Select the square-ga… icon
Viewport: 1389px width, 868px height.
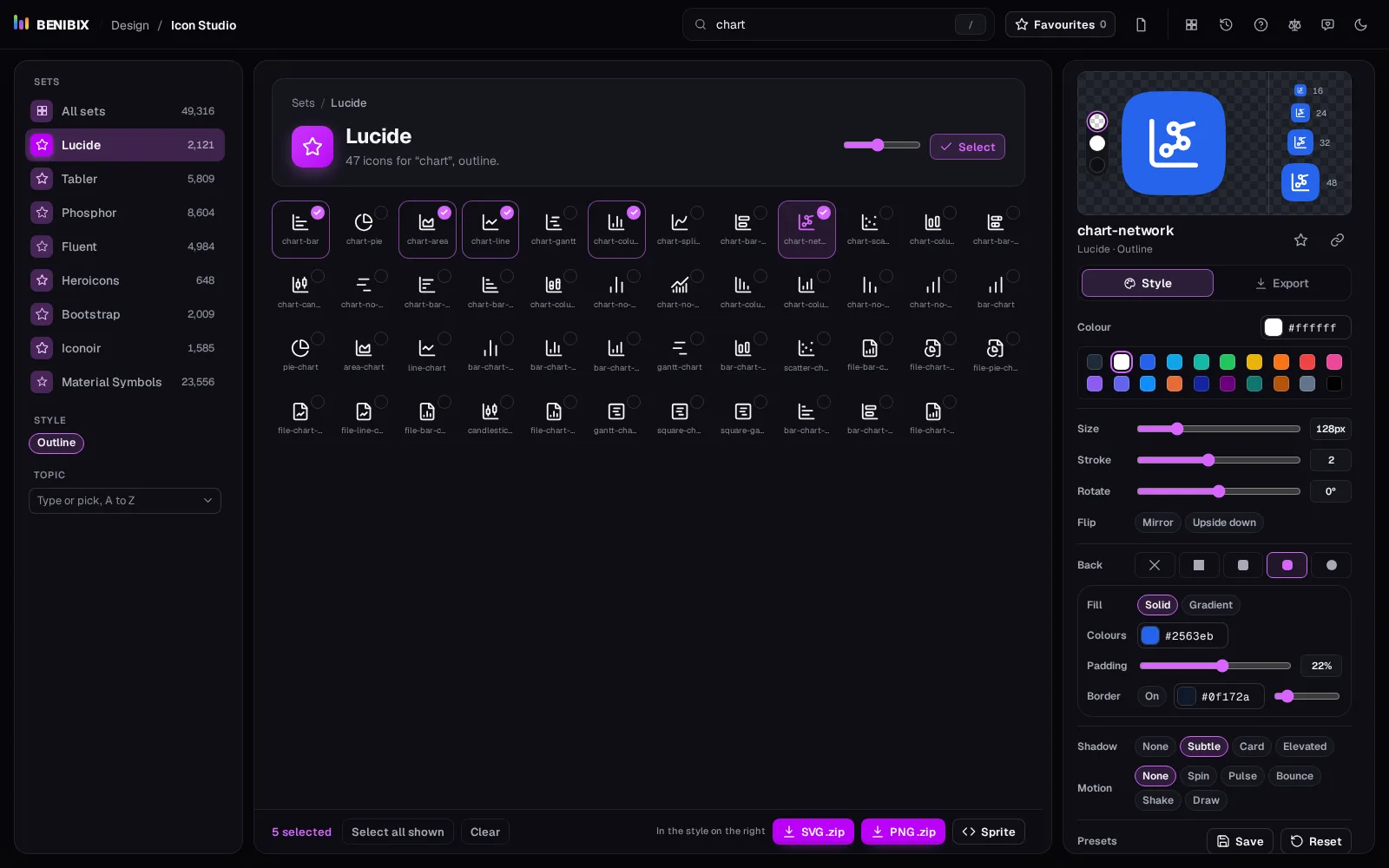click(x=743, y=418)
